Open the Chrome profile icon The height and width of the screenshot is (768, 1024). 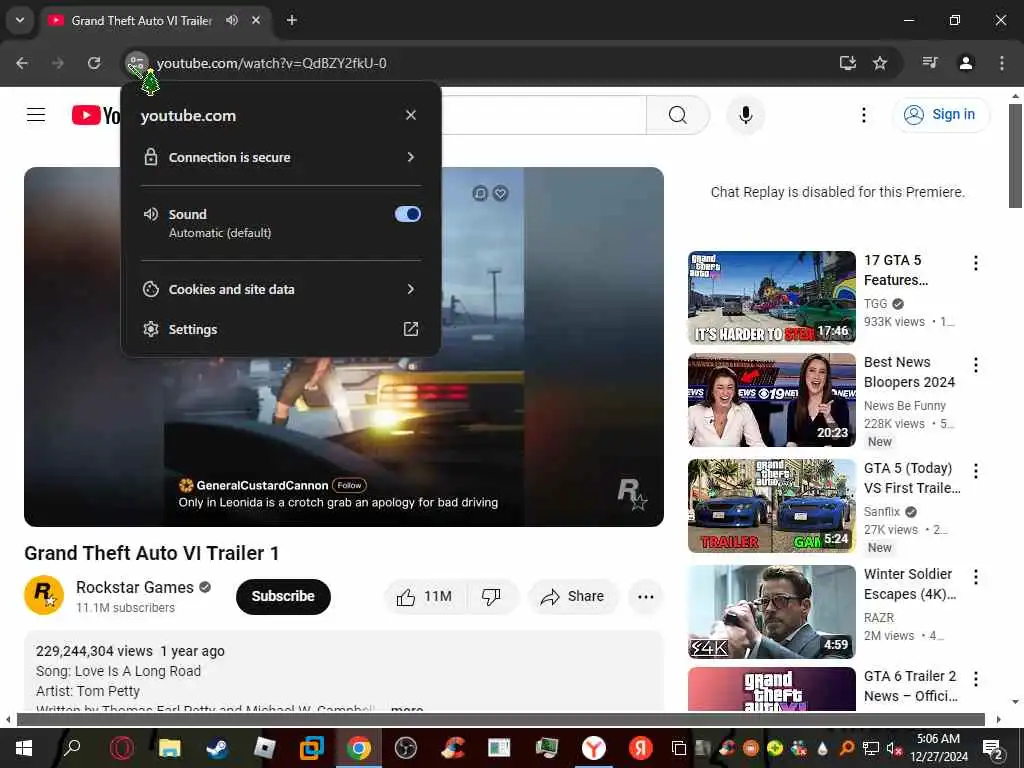tap(966, 63)
